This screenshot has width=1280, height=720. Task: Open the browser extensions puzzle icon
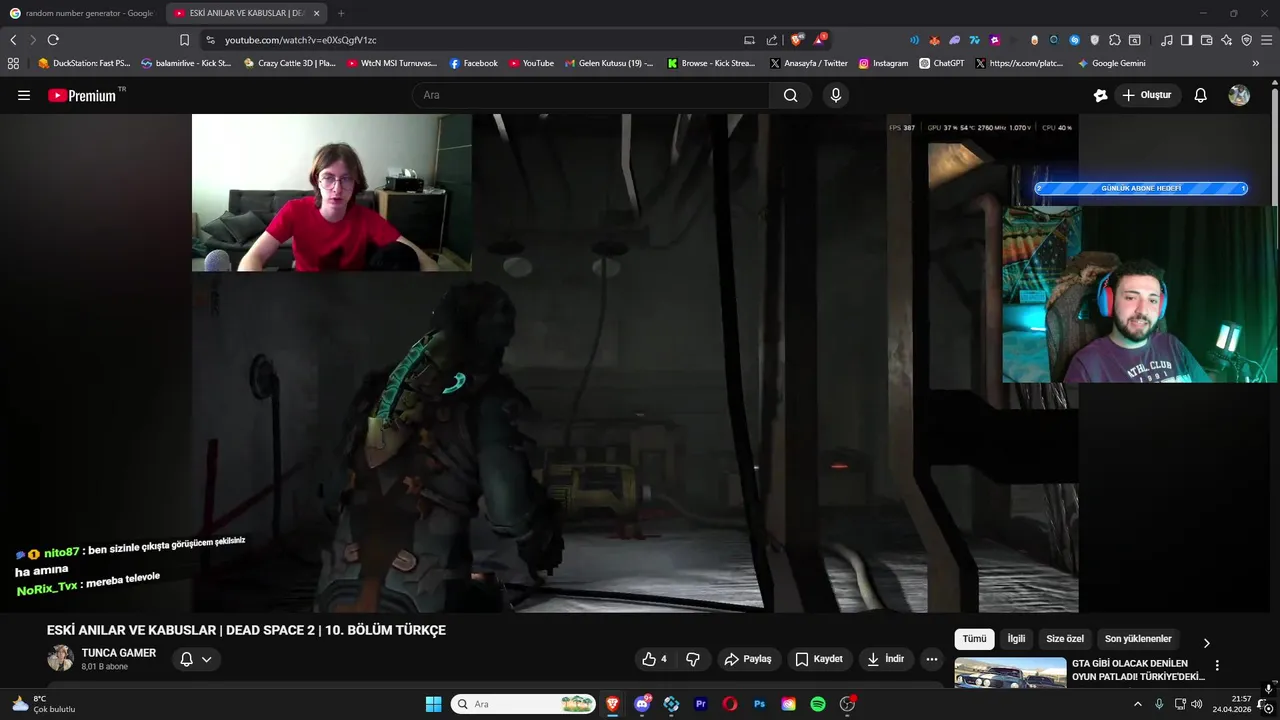pyautogui.click(x=1115, y=40)
